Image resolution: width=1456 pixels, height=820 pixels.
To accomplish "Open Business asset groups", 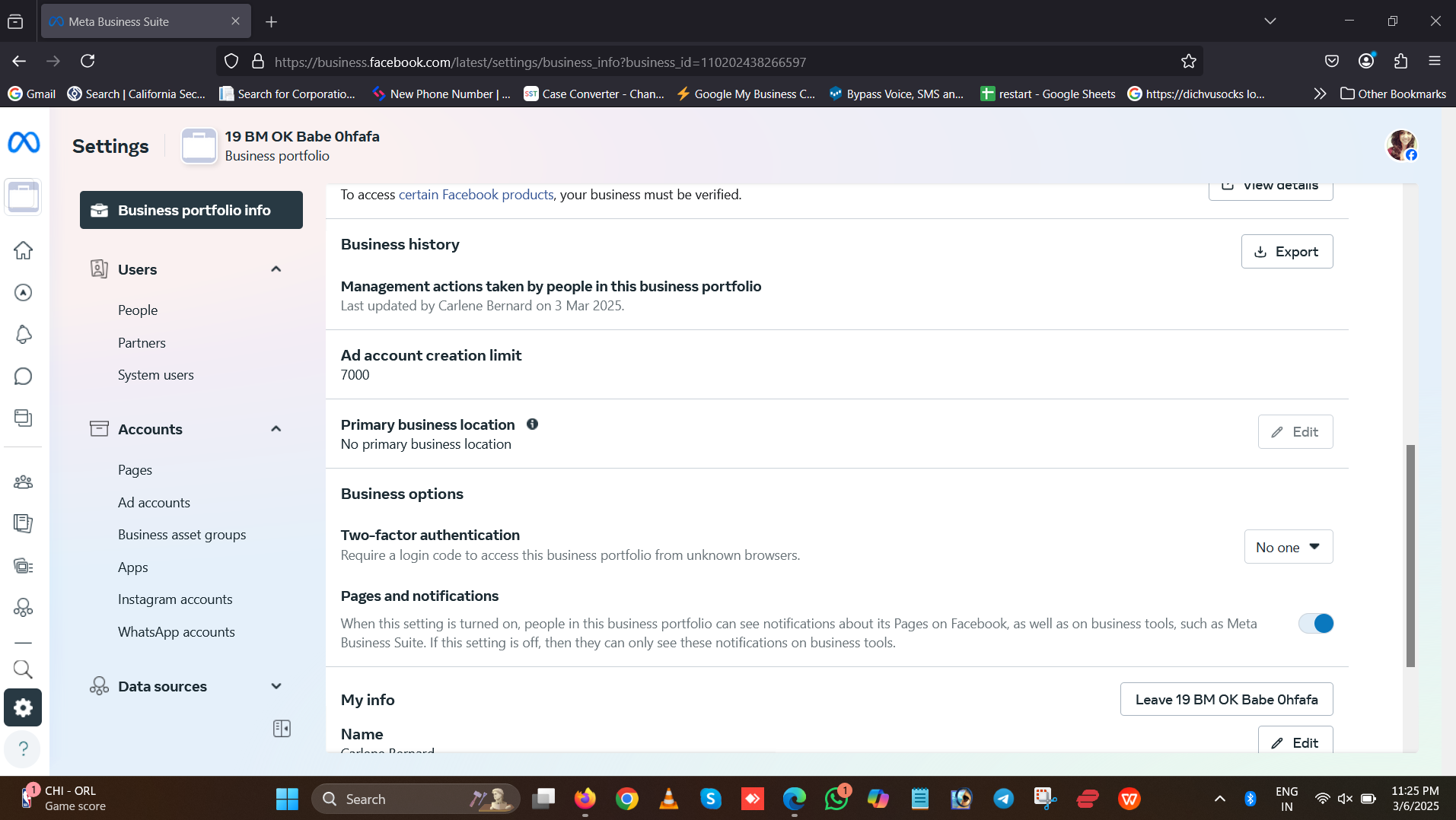I will [x=182, y=535].
